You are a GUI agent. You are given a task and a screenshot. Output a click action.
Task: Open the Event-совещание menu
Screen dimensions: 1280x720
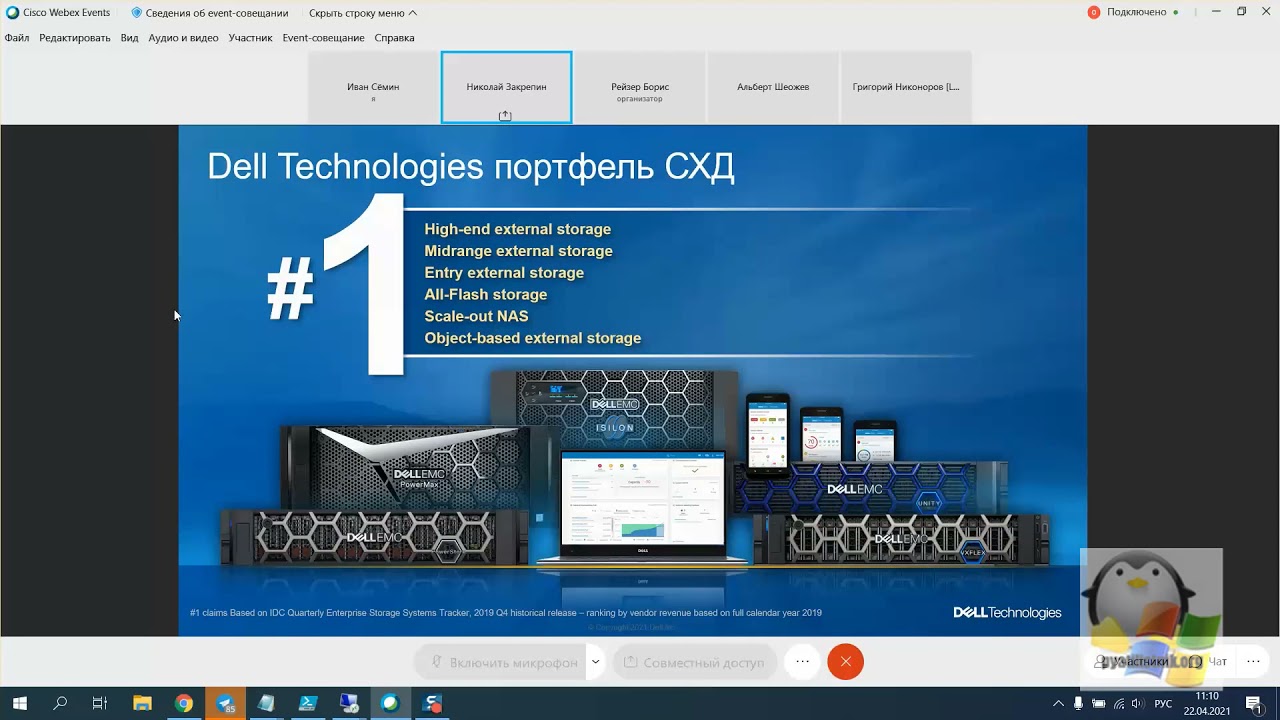(323, 38)
